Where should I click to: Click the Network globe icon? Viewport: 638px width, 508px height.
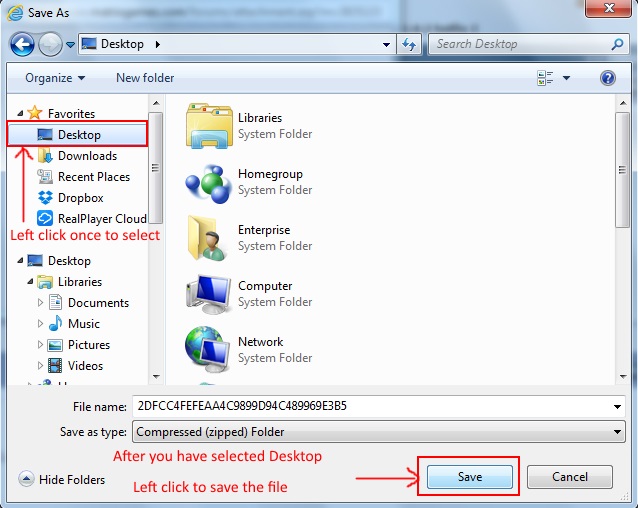(208, 349)
